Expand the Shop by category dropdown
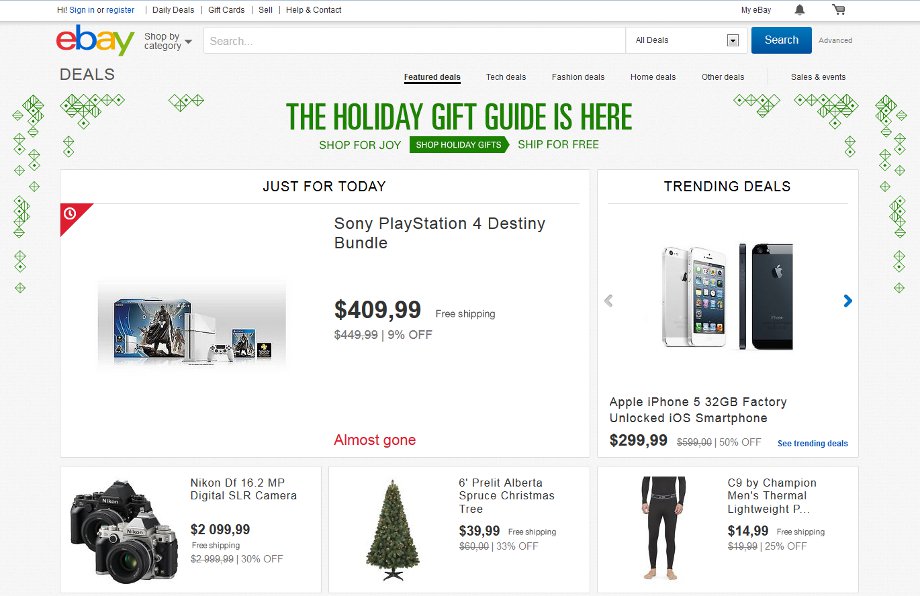Screen dimensions: 920x596 point(168,41)
